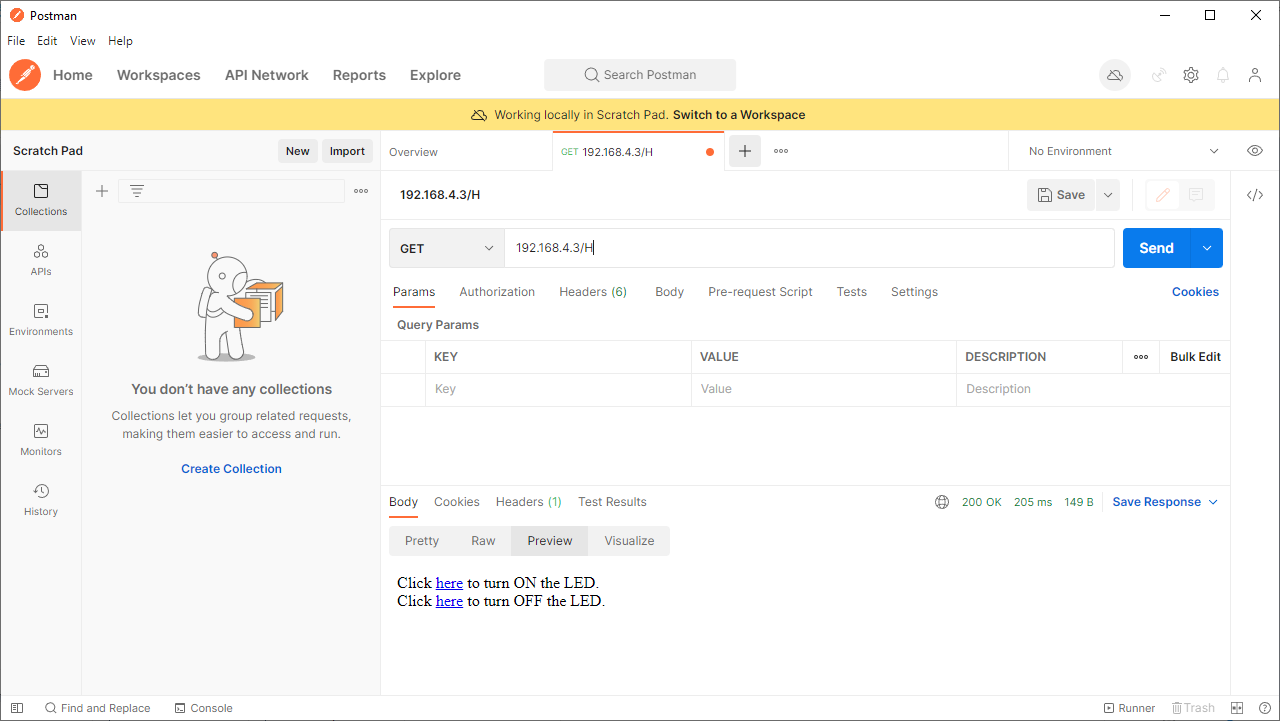Select the Overview tab

pos(413,152)
